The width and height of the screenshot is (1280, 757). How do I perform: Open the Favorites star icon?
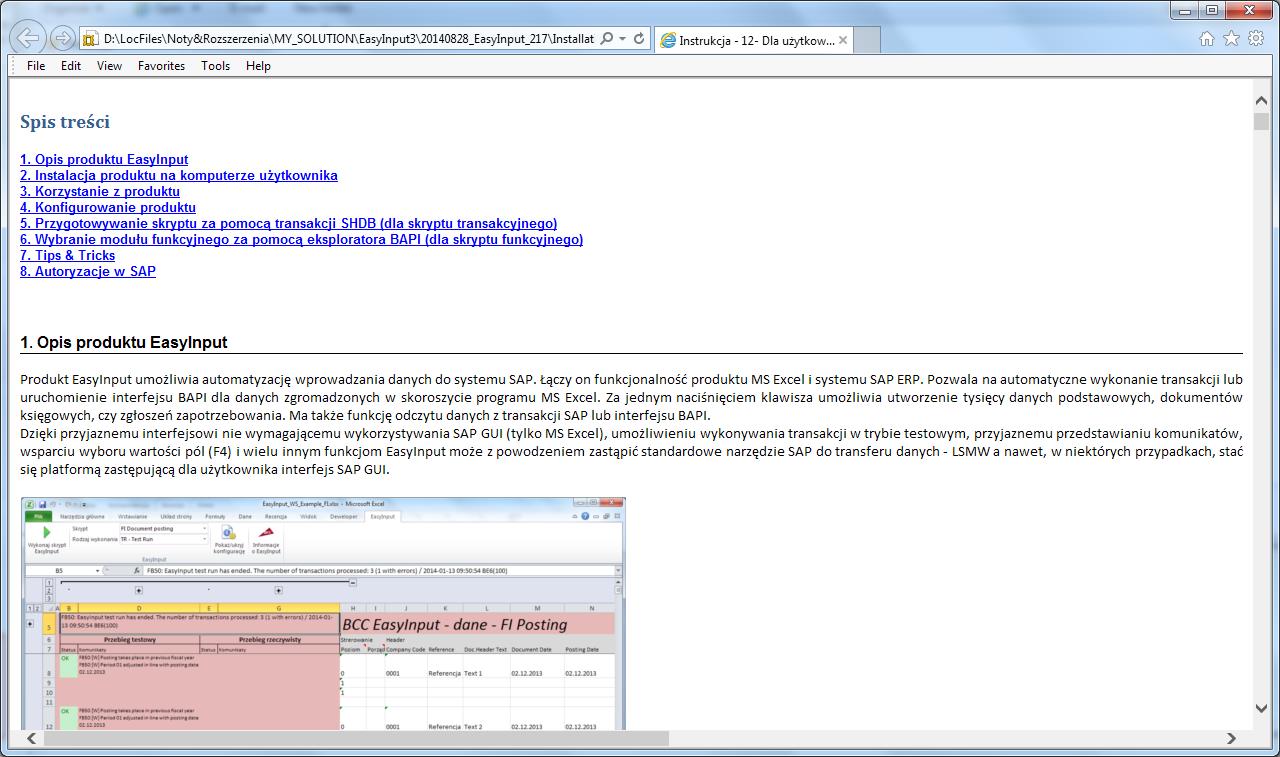[x=1231, y=38]
